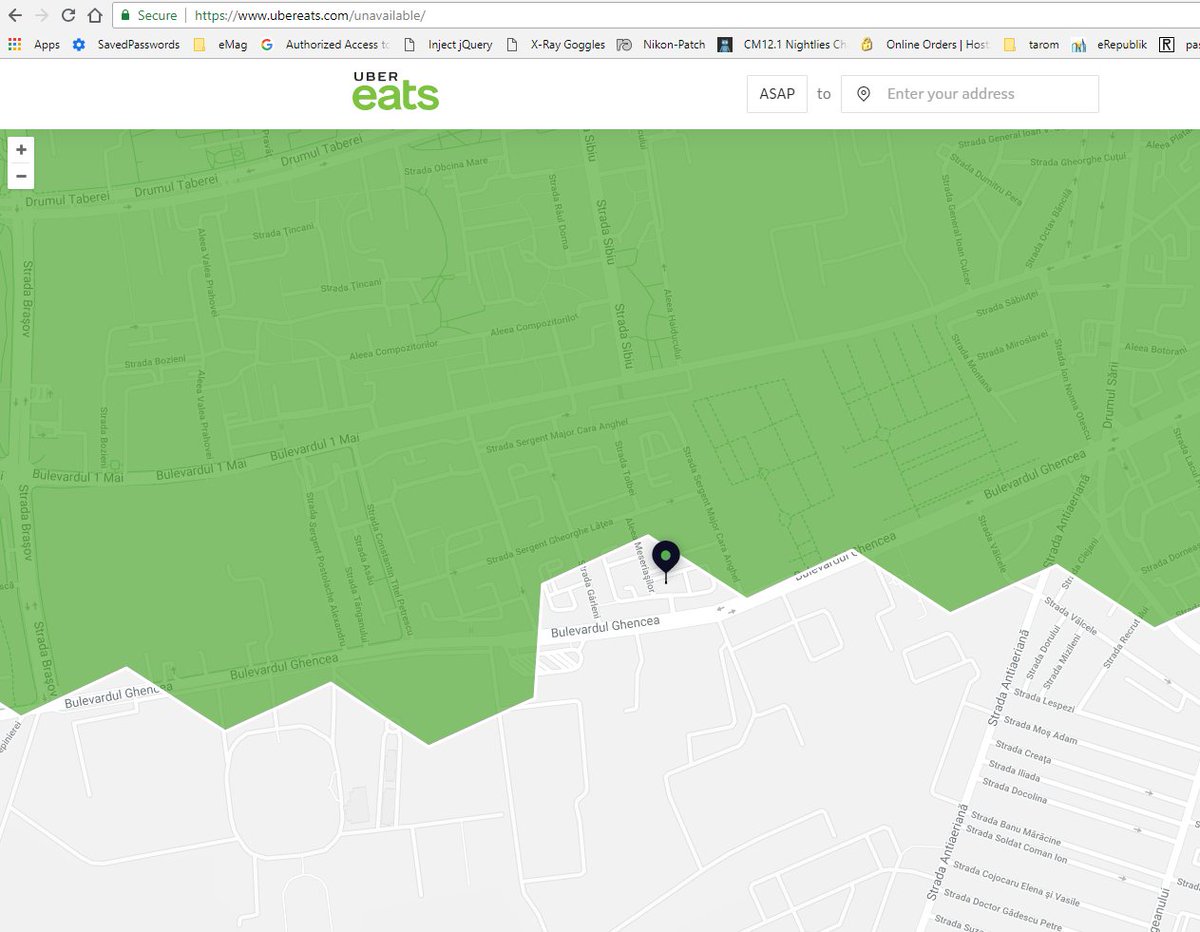This screenshot has width=1200, height=932.
Task: Click the Uber Eats logo
Action: tap(395, 91)
